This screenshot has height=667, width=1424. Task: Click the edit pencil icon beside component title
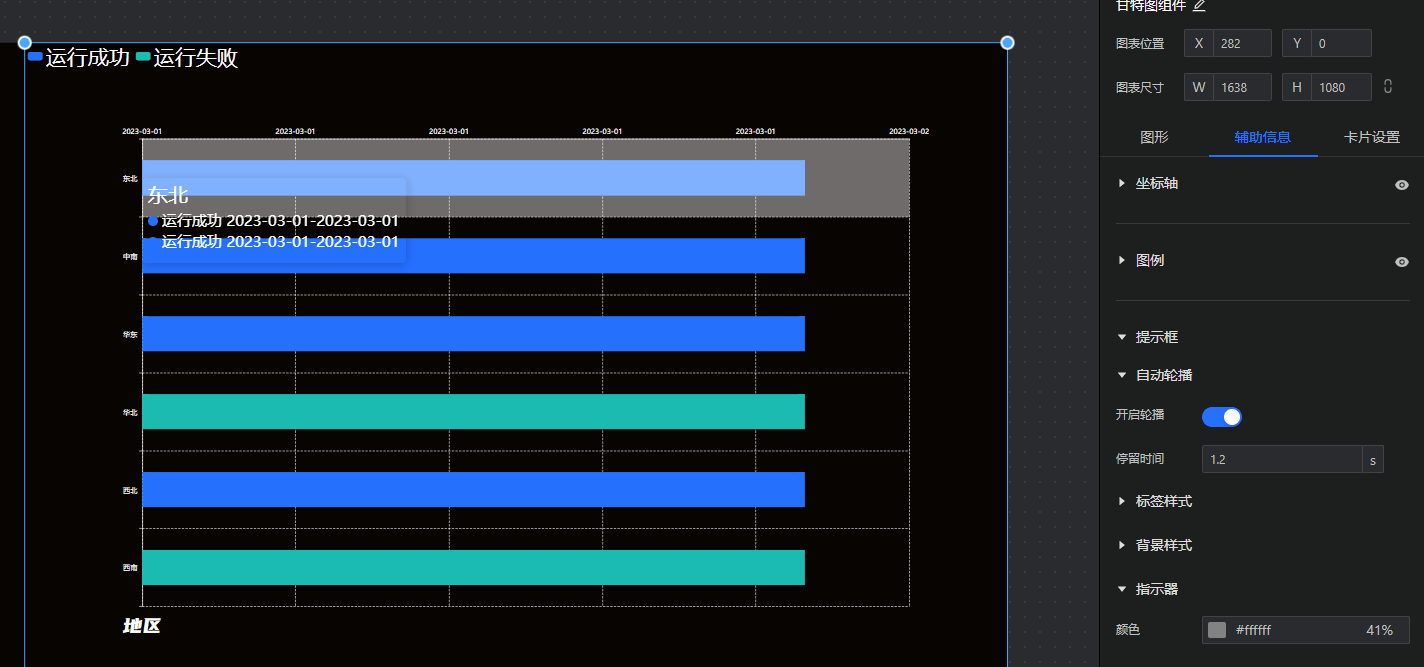pyautogui.click(x=1199, y=5)
